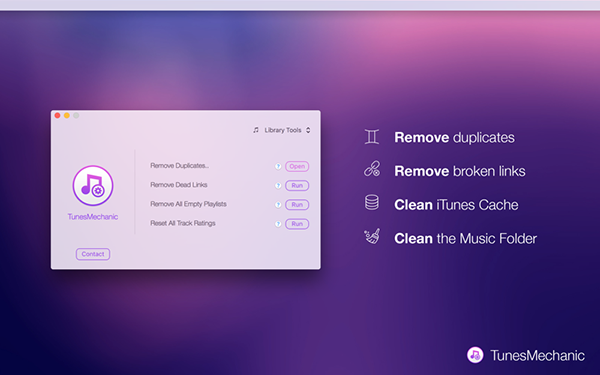Click the 'Reset All Track Ratings' label
The image size is (600, 375).
pos(183,223)
